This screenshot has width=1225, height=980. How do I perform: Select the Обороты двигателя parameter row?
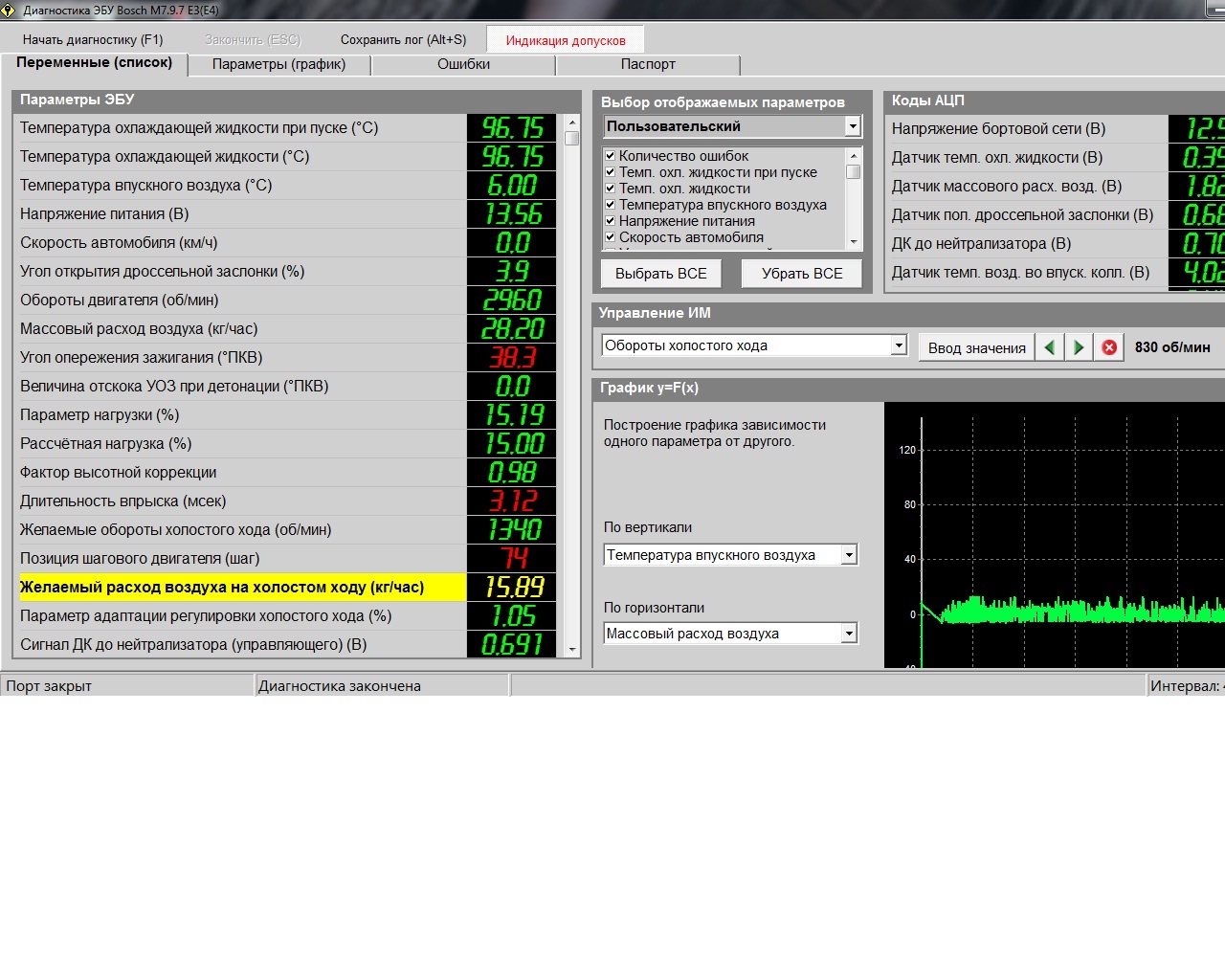(x=239, y=301)
